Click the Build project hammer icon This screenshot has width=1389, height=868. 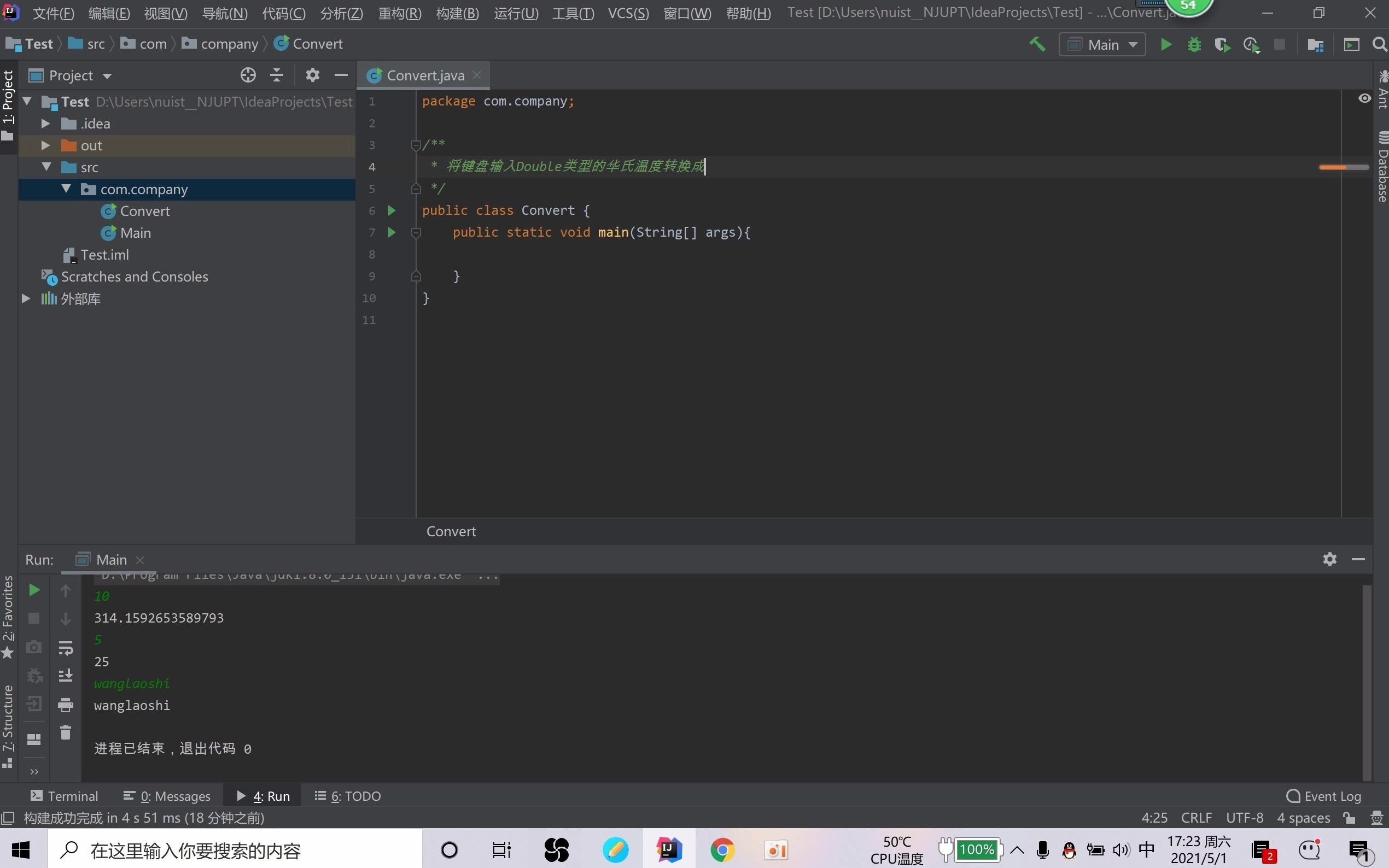pyautogui.click(x=1037, y=44)
